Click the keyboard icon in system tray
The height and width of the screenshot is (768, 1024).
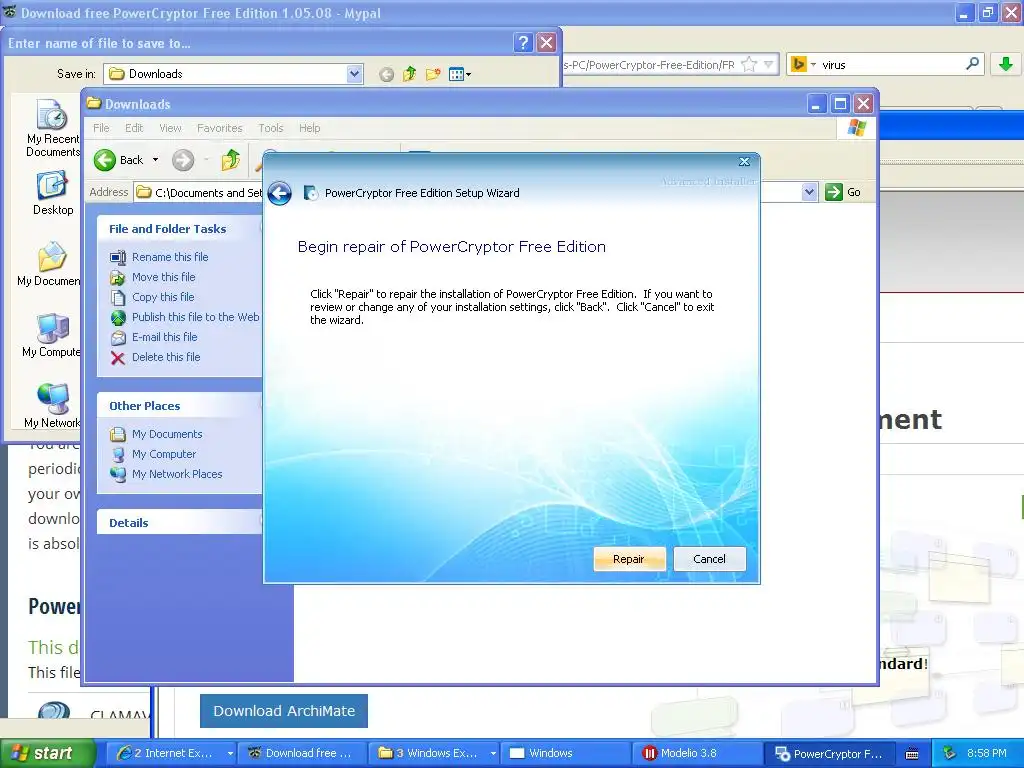912,754
